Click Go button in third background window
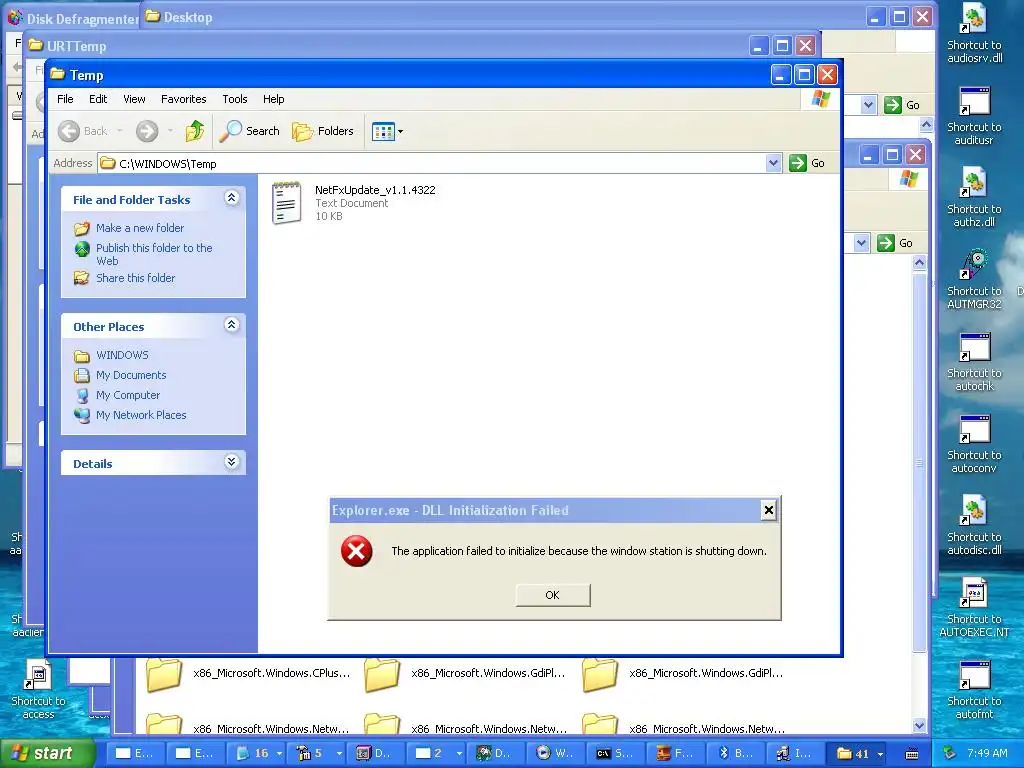The image size is (1024, 768). (895, 243)
